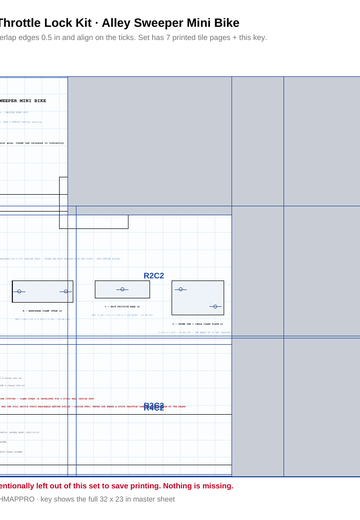Click the center hole marker on position bar
360x520 pixels.
tap(122, 289)
